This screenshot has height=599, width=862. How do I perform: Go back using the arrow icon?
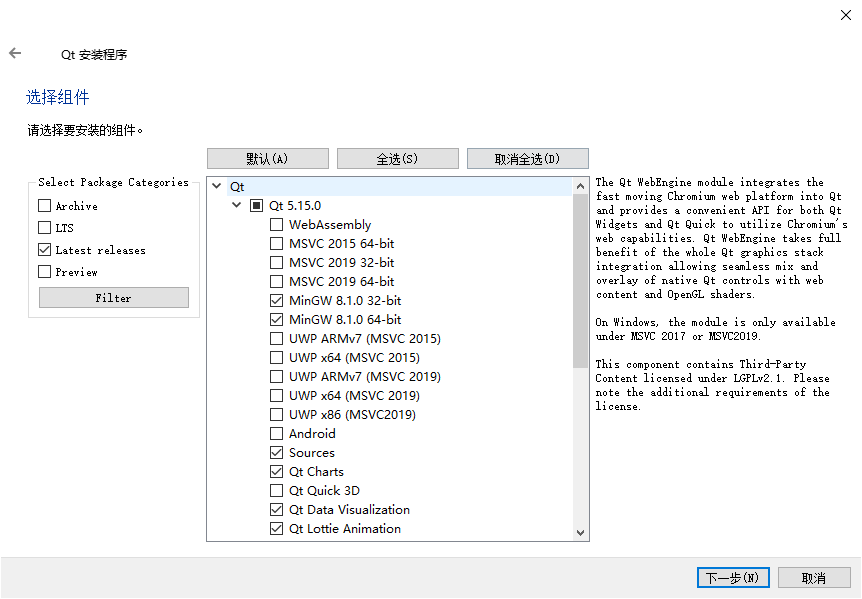15,53
